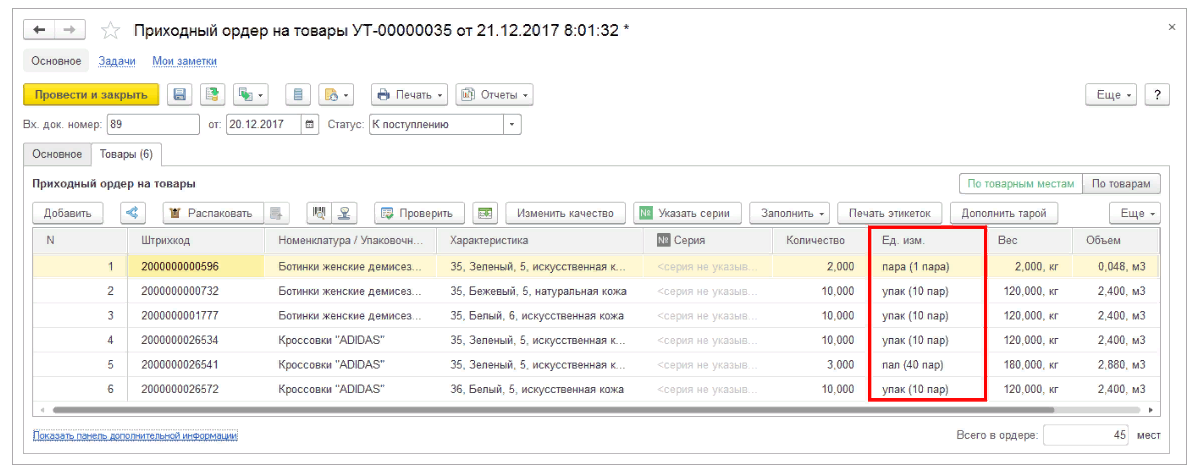The width and height of the screenshot is (1193, 470).
Task: Switch view to По товарным местам
Action: [1020, 184]
